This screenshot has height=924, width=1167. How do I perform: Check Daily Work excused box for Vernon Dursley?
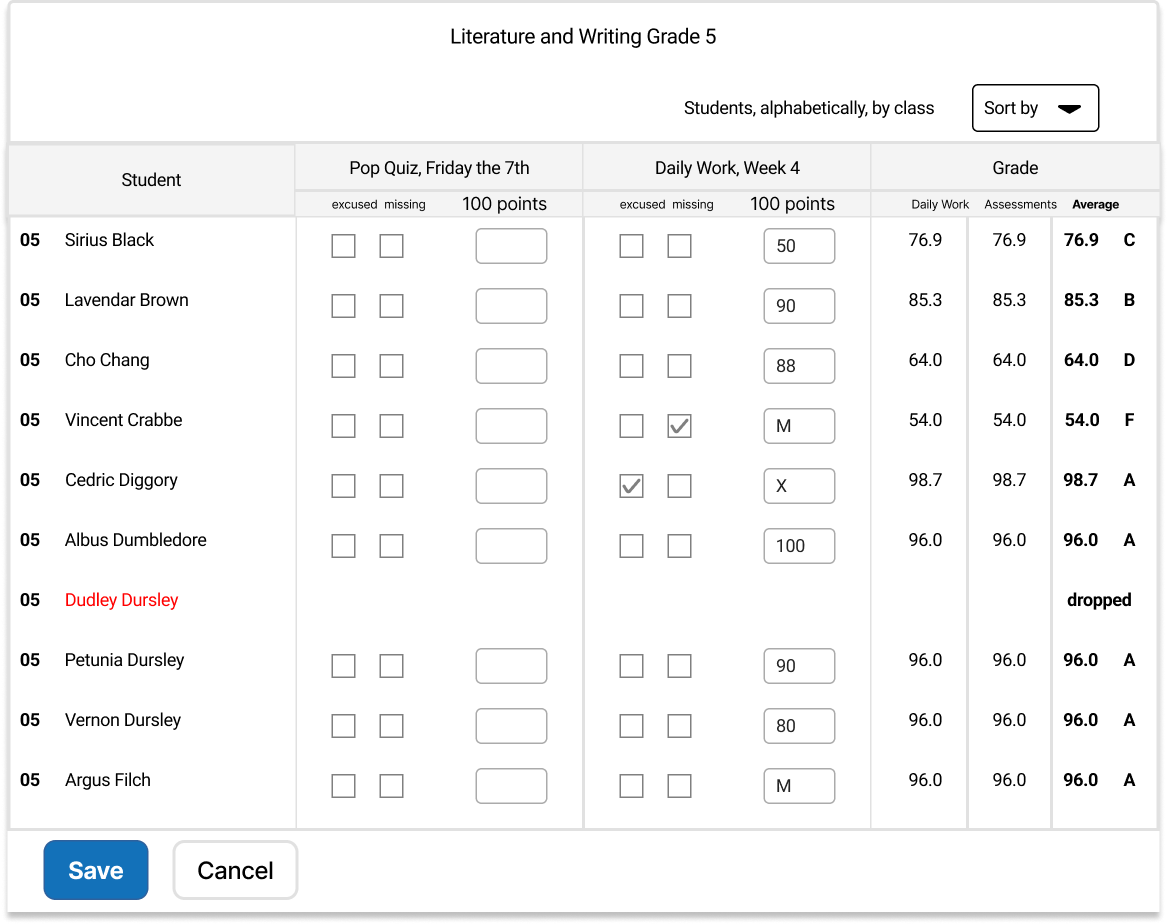pos(631,726)
